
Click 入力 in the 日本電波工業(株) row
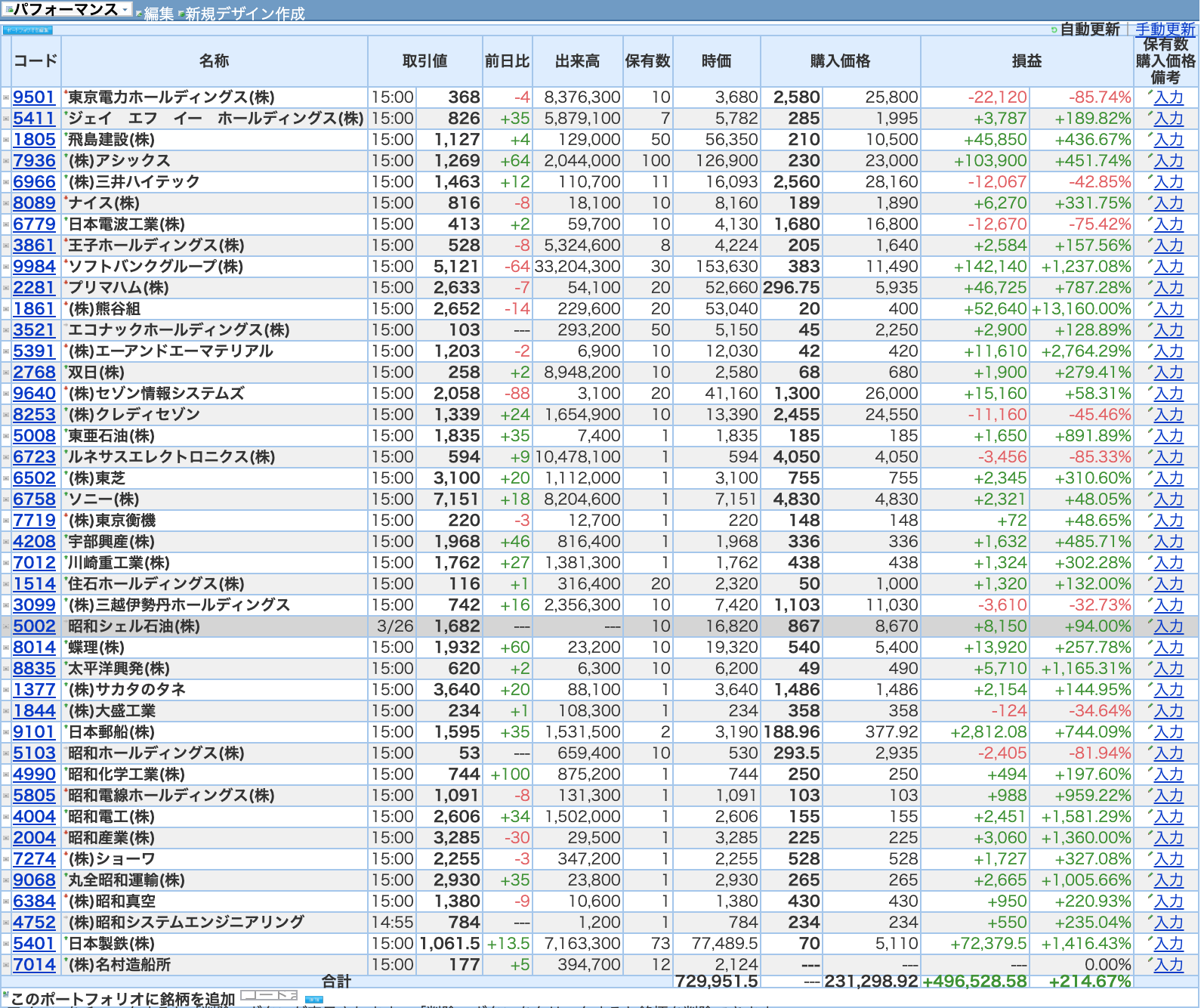click(x=1168, y=224)
